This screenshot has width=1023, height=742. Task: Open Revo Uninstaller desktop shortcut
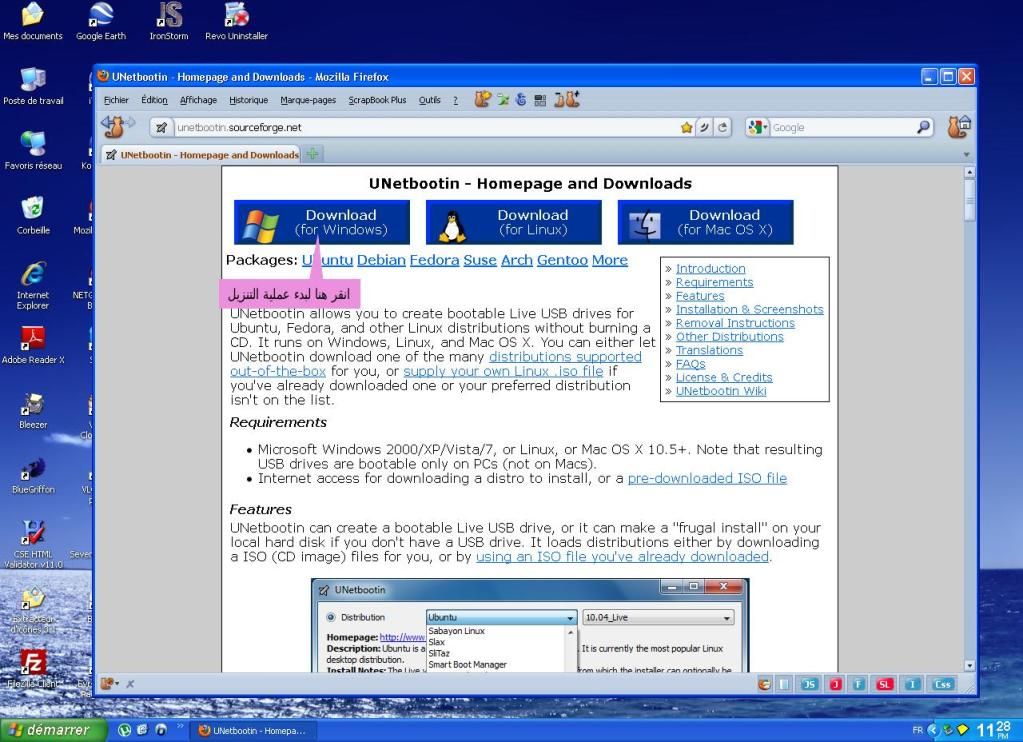click(236, 21)
